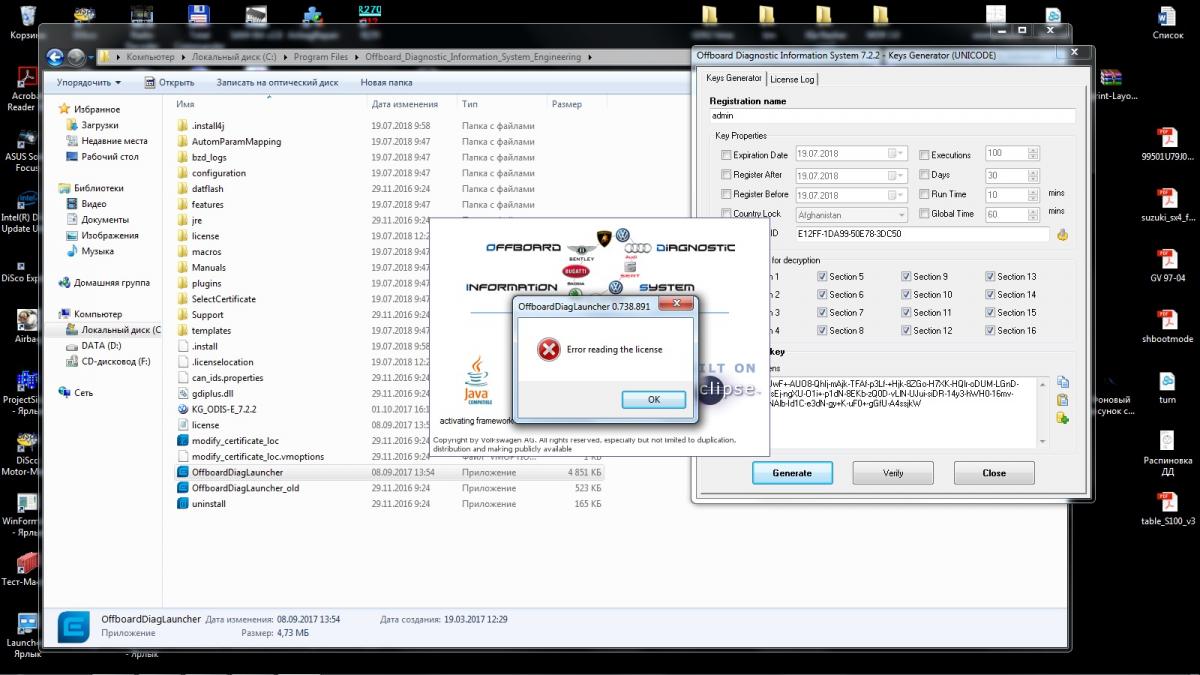The height and width of the screenshot is (675, 1200).
Task: Click Открыть in Explorer toolbar
Action: click(169, 83)
